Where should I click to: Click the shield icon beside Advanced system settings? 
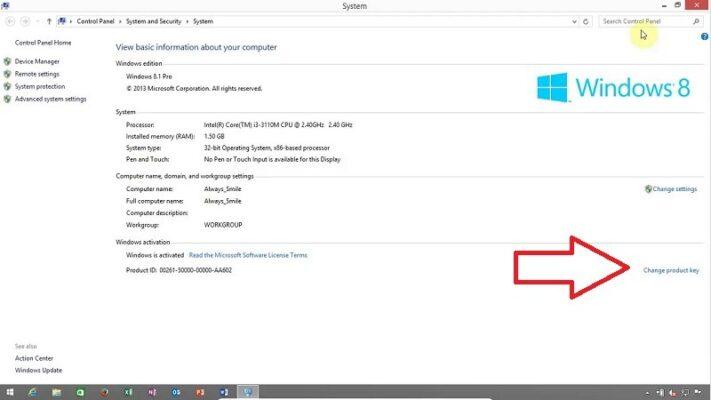click(x=7, y=99)
